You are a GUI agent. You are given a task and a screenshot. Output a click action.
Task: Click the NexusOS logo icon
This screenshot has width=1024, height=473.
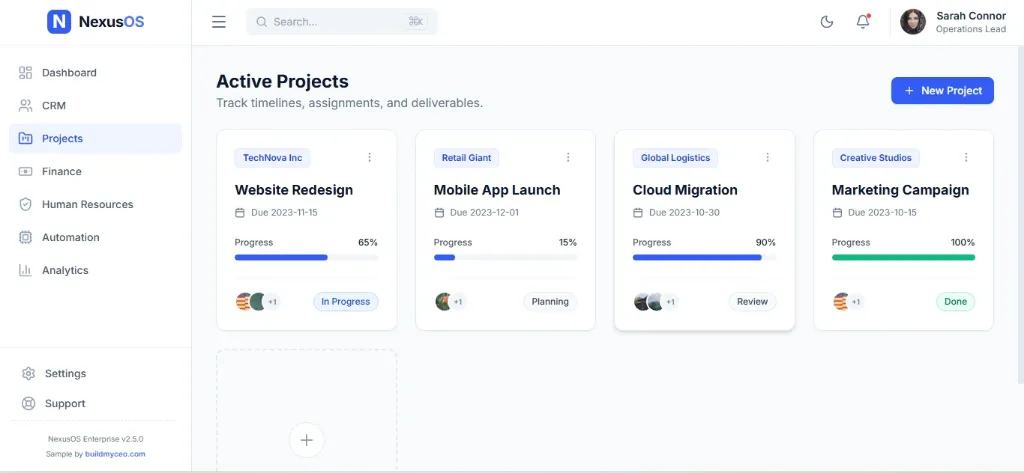pos(59,21)
